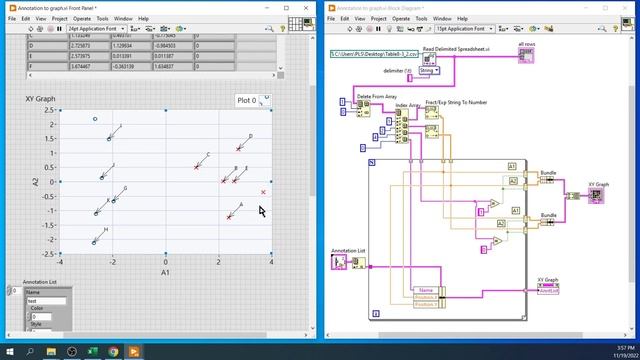
Task: Click Color numeric field in Annotation List
Action: pos(41,317)
